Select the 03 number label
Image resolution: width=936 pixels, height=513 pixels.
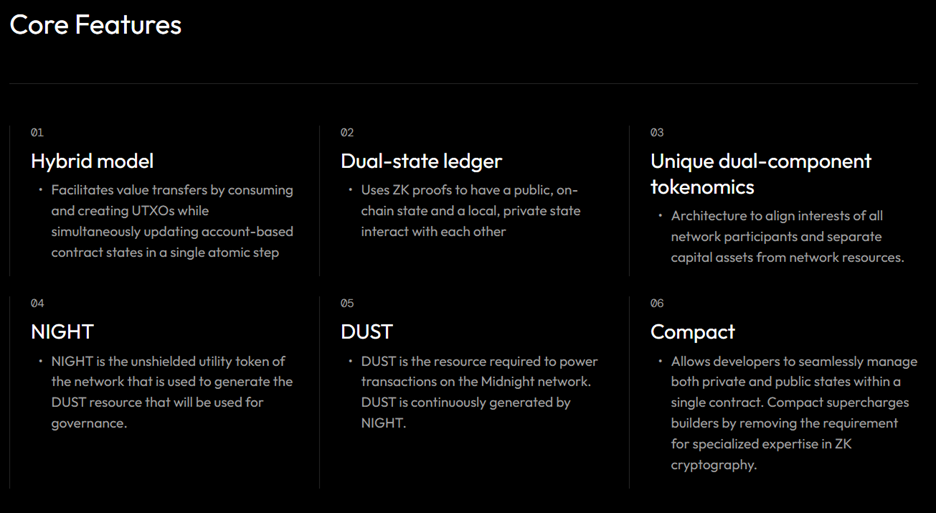tap(657, 132)
